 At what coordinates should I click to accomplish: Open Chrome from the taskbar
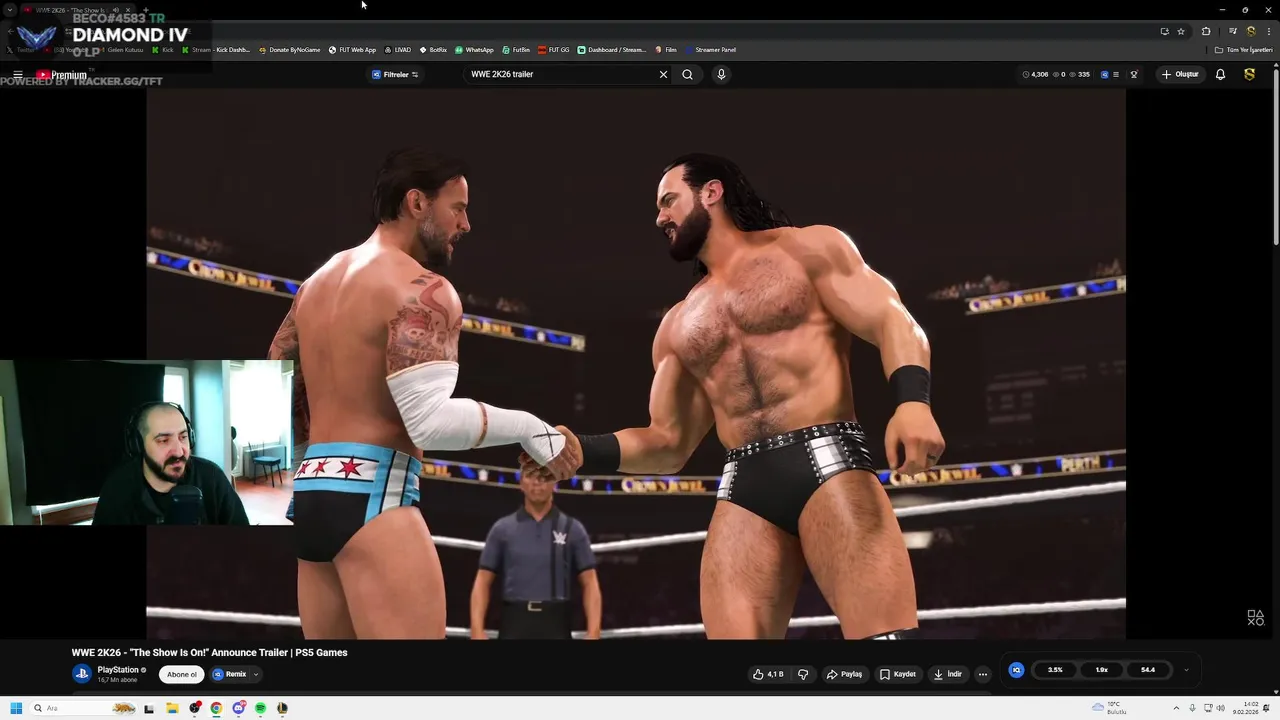click(216, 708)
